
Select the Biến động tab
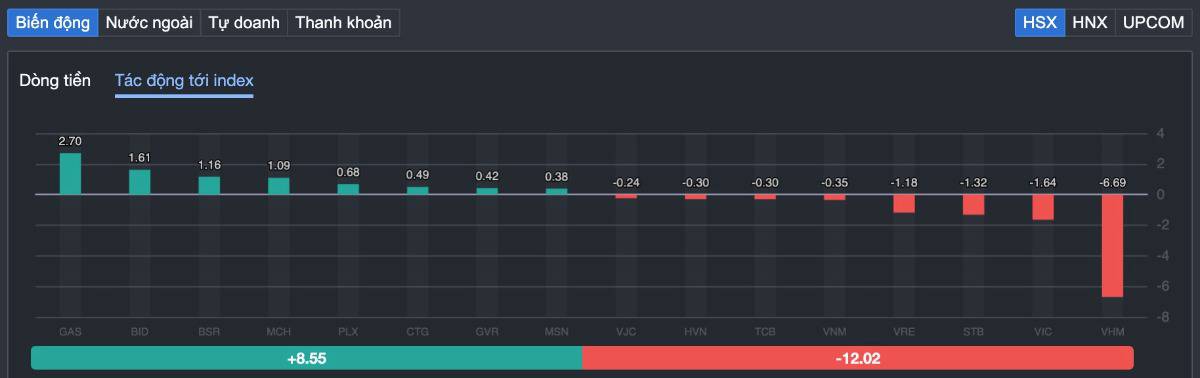pyautogui.click(x=52, y=22)
